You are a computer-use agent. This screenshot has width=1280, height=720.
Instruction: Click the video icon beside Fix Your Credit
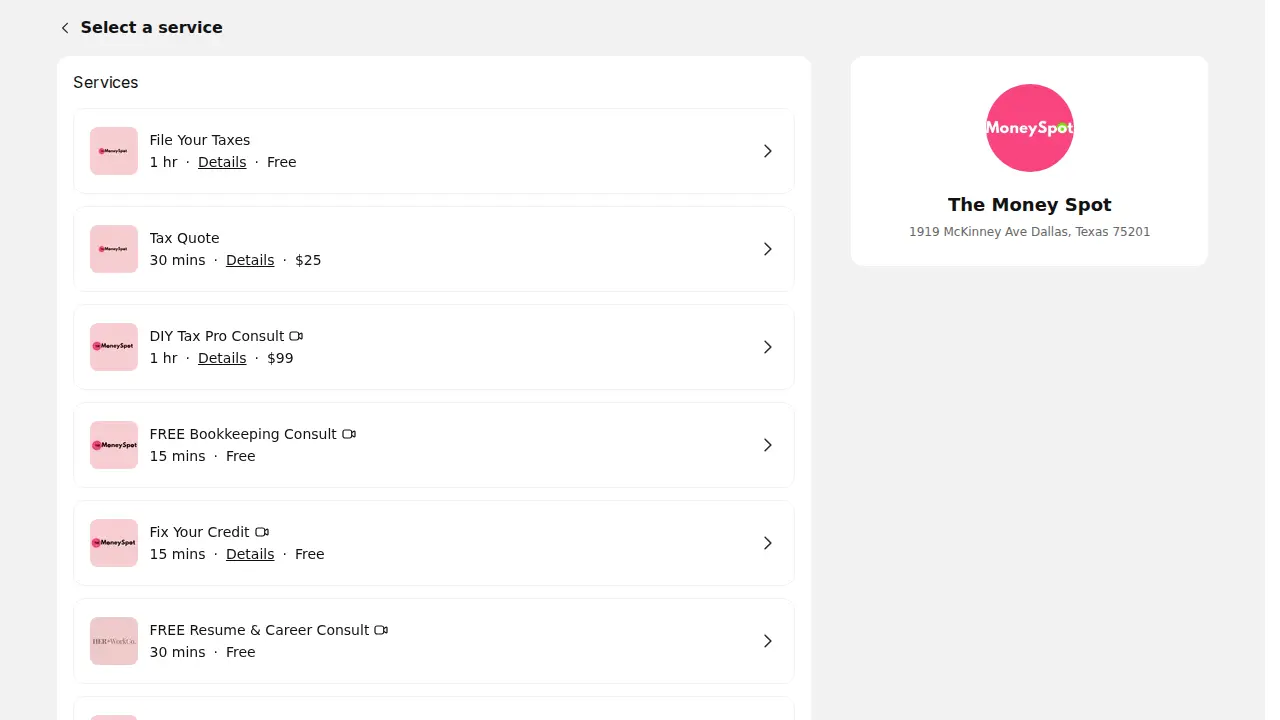[262, 532]
